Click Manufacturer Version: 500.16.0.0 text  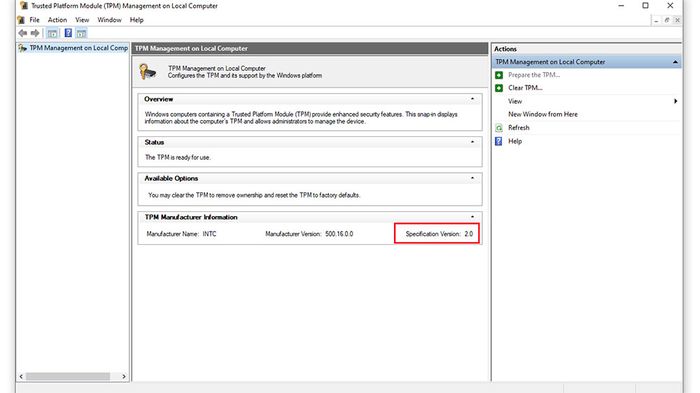click(x=309, y=234)
